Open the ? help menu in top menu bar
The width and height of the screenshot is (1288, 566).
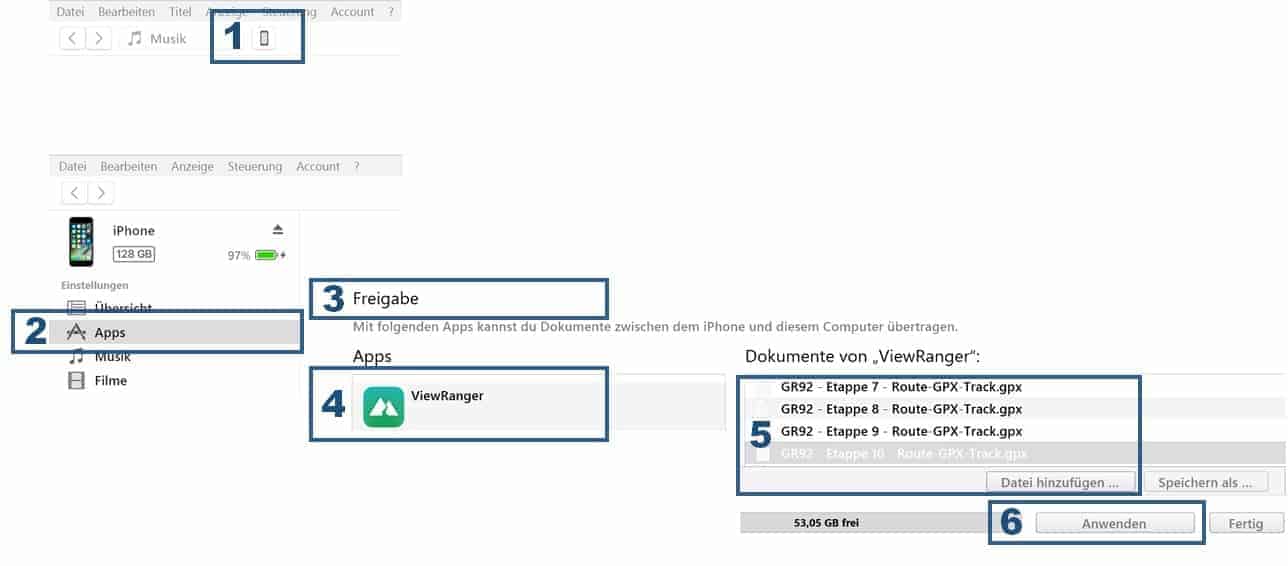pos(392,12)
